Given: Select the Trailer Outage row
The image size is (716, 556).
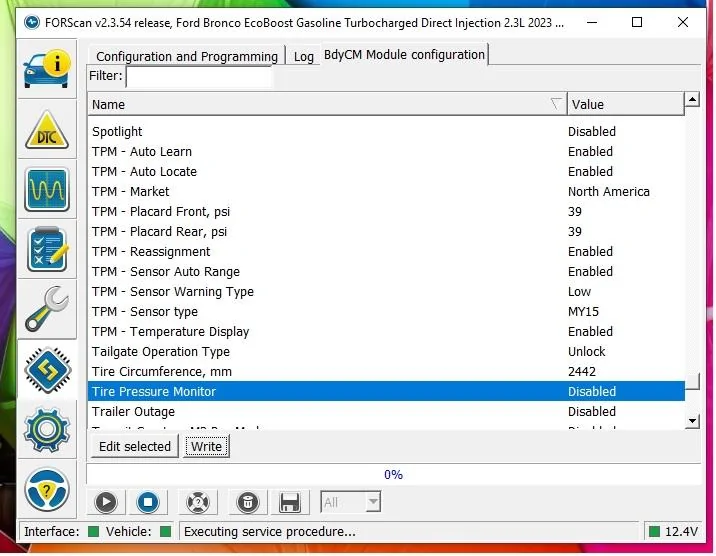Looking at the screenshot, I should click(x=386, y=411).
